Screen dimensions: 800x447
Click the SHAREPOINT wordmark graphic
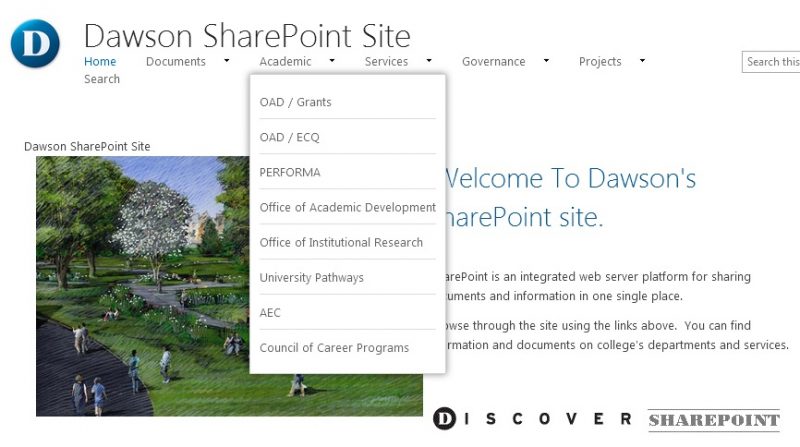coord(714,420)
